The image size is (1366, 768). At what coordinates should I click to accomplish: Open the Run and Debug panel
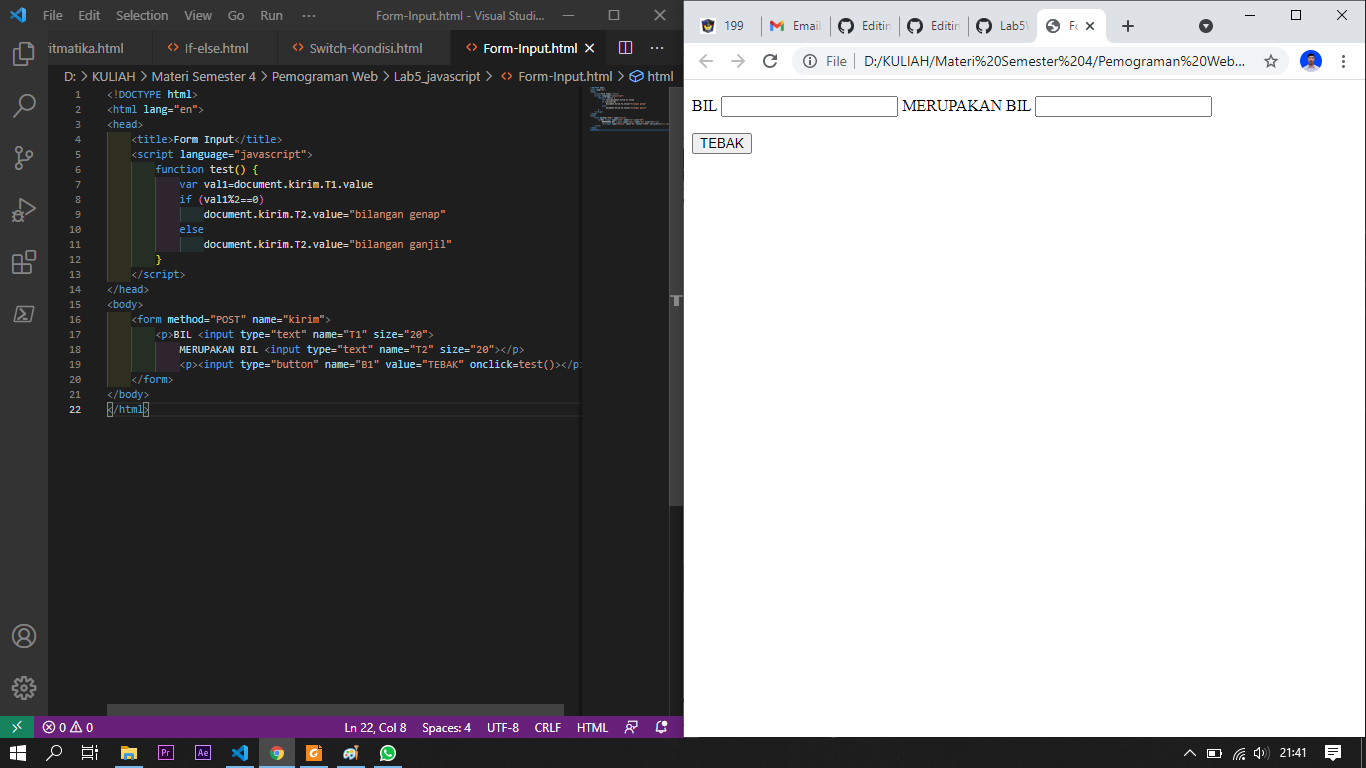coord(24,209)
